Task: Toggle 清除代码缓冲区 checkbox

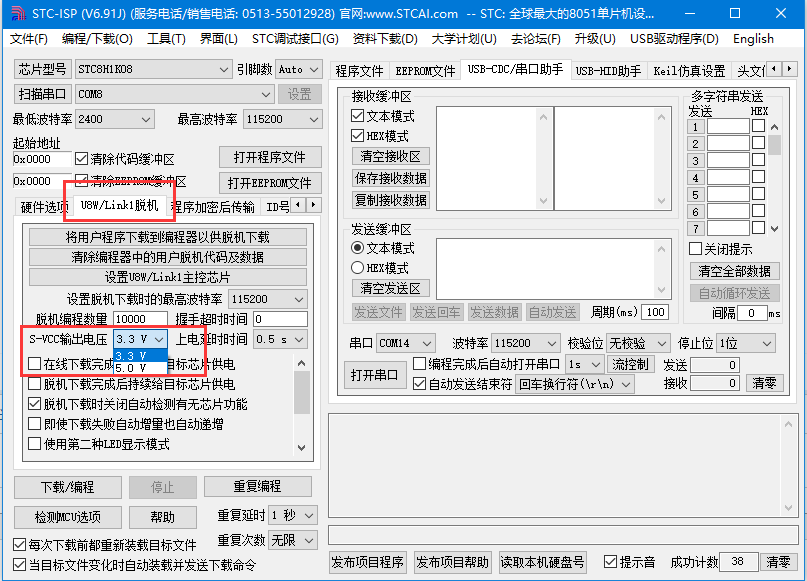Action: [x=81, y=159]
